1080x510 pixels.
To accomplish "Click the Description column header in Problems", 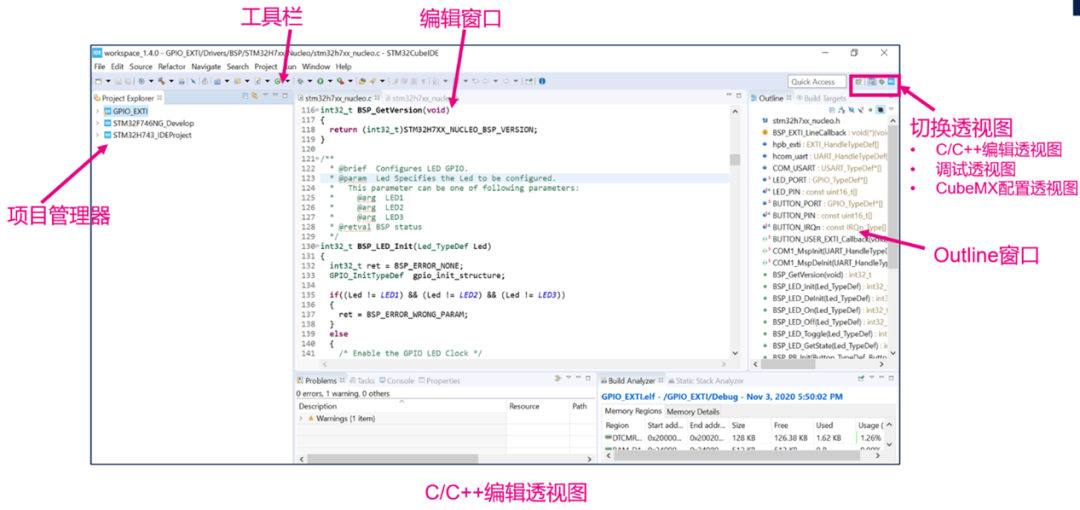I will pos(401,406).
